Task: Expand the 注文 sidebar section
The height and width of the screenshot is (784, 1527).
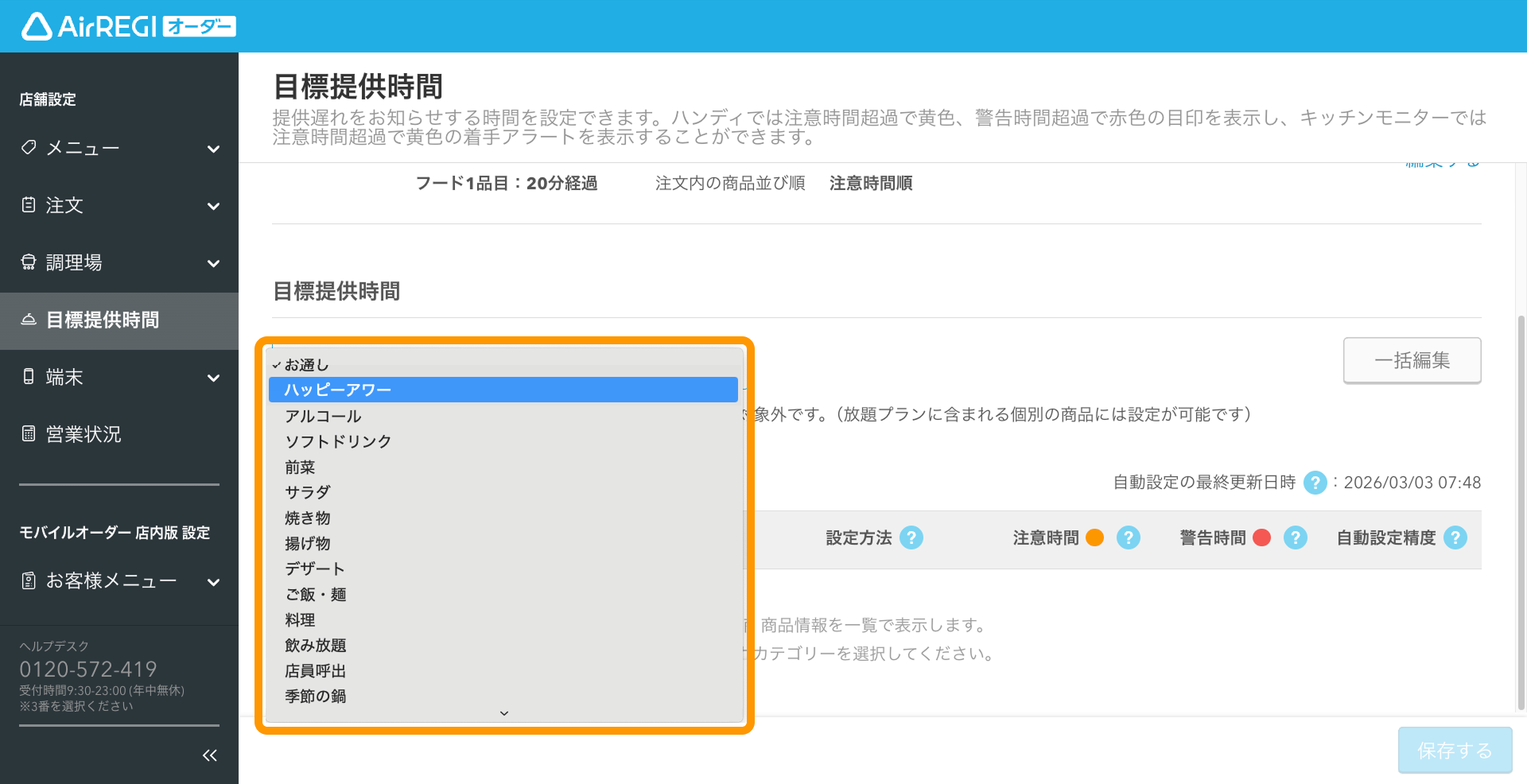Action: [213, 206]
